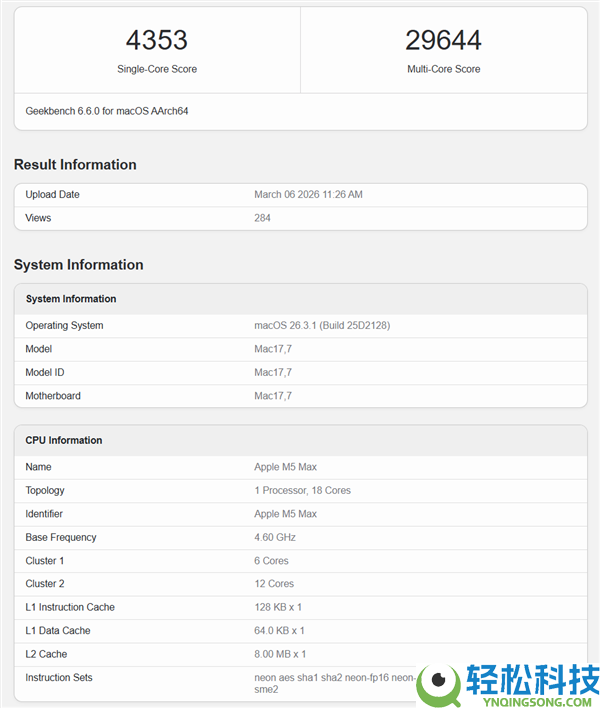The height and width of the screenshot is (708, 600).
Task: Select the Upload Date value March 06 2026
Action: tap(308, 195)
